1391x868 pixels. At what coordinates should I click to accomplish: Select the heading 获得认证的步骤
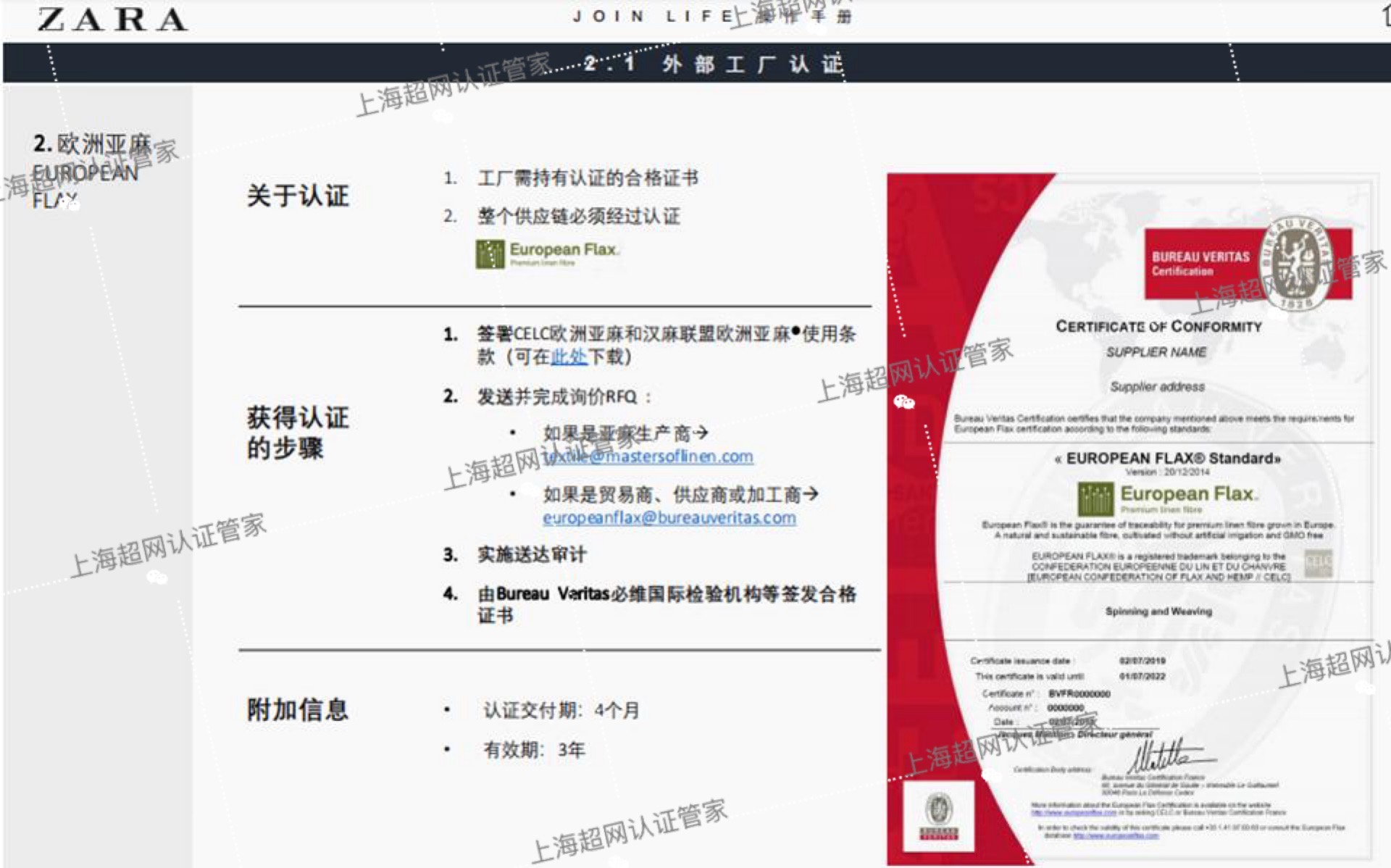298,433
